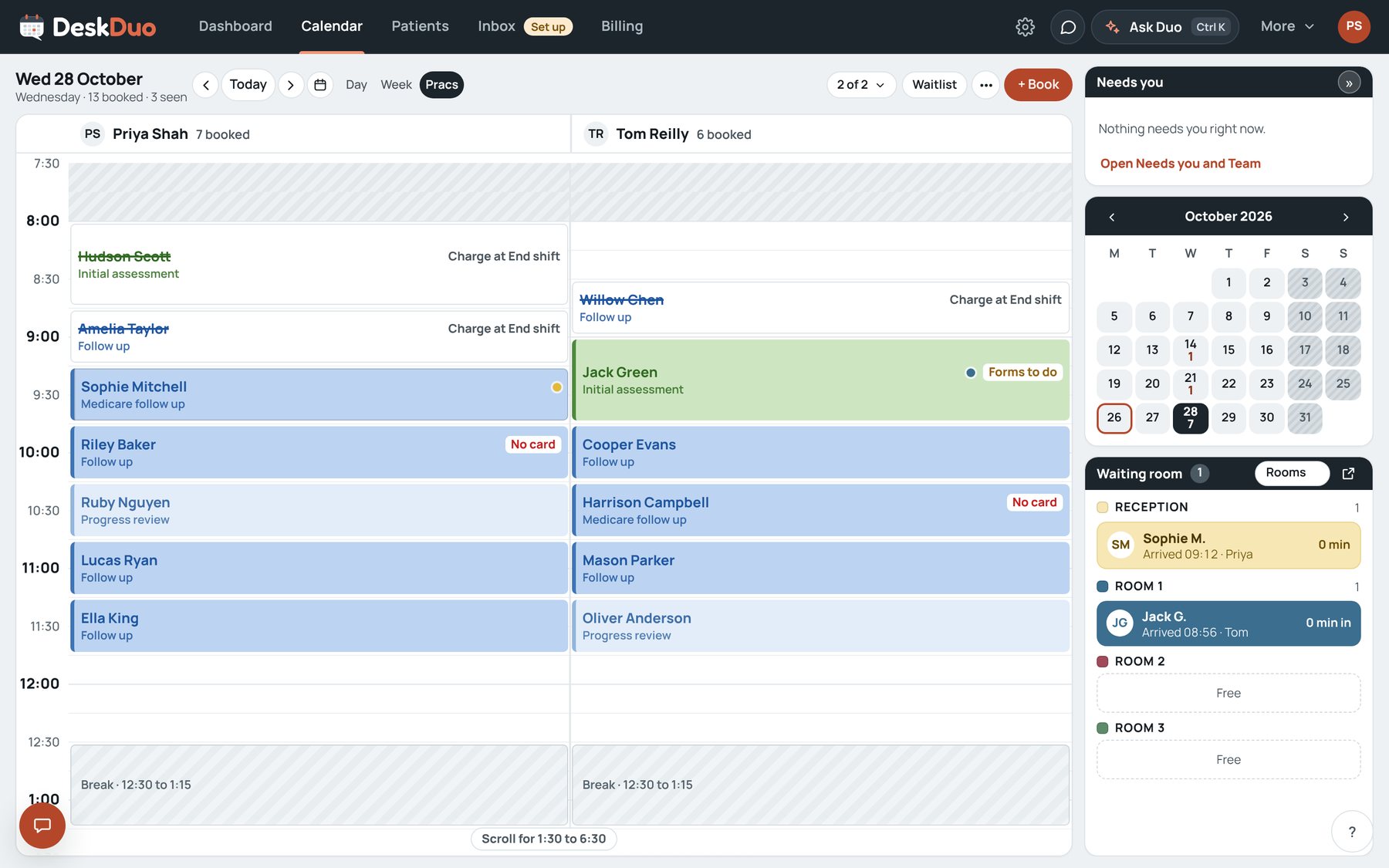Open Sophie M. waiting room card
Viewport: 1389px width, 868px height.
(x=1228, y=545)
